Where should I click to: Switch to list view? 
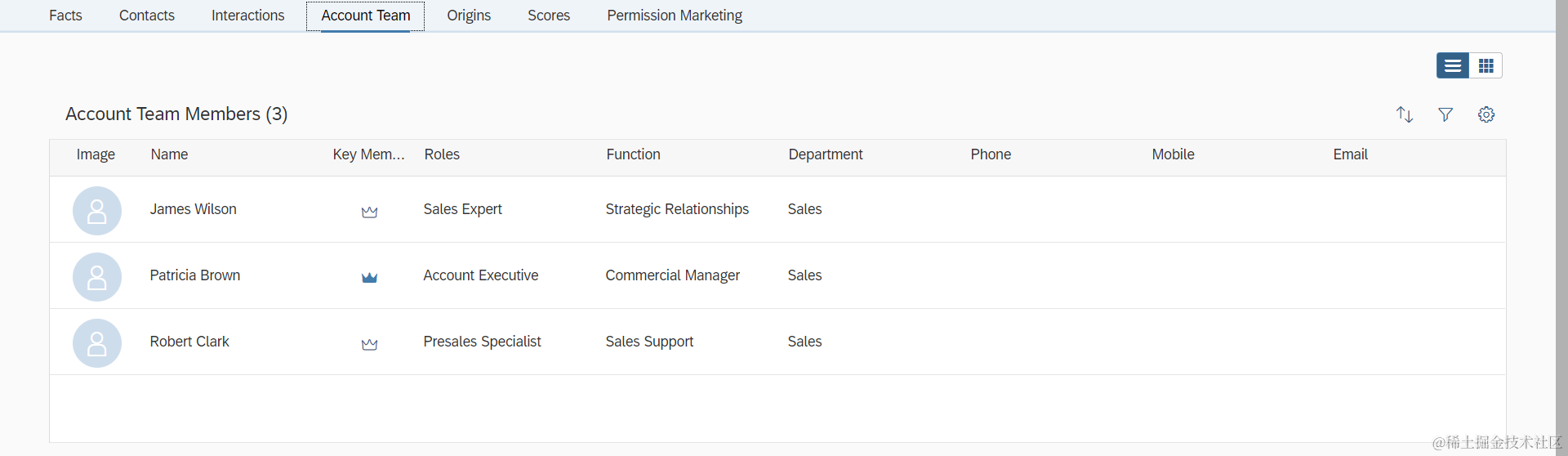click(x=1452, y=65)
